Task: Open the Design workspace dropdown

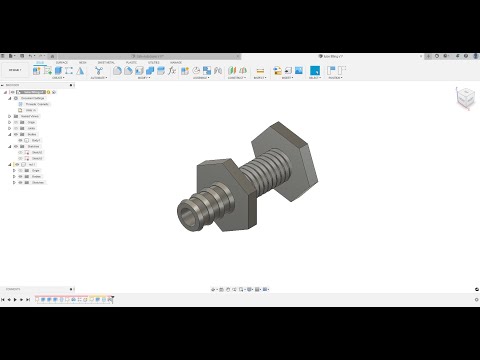Action: click(x=15, y=70)
